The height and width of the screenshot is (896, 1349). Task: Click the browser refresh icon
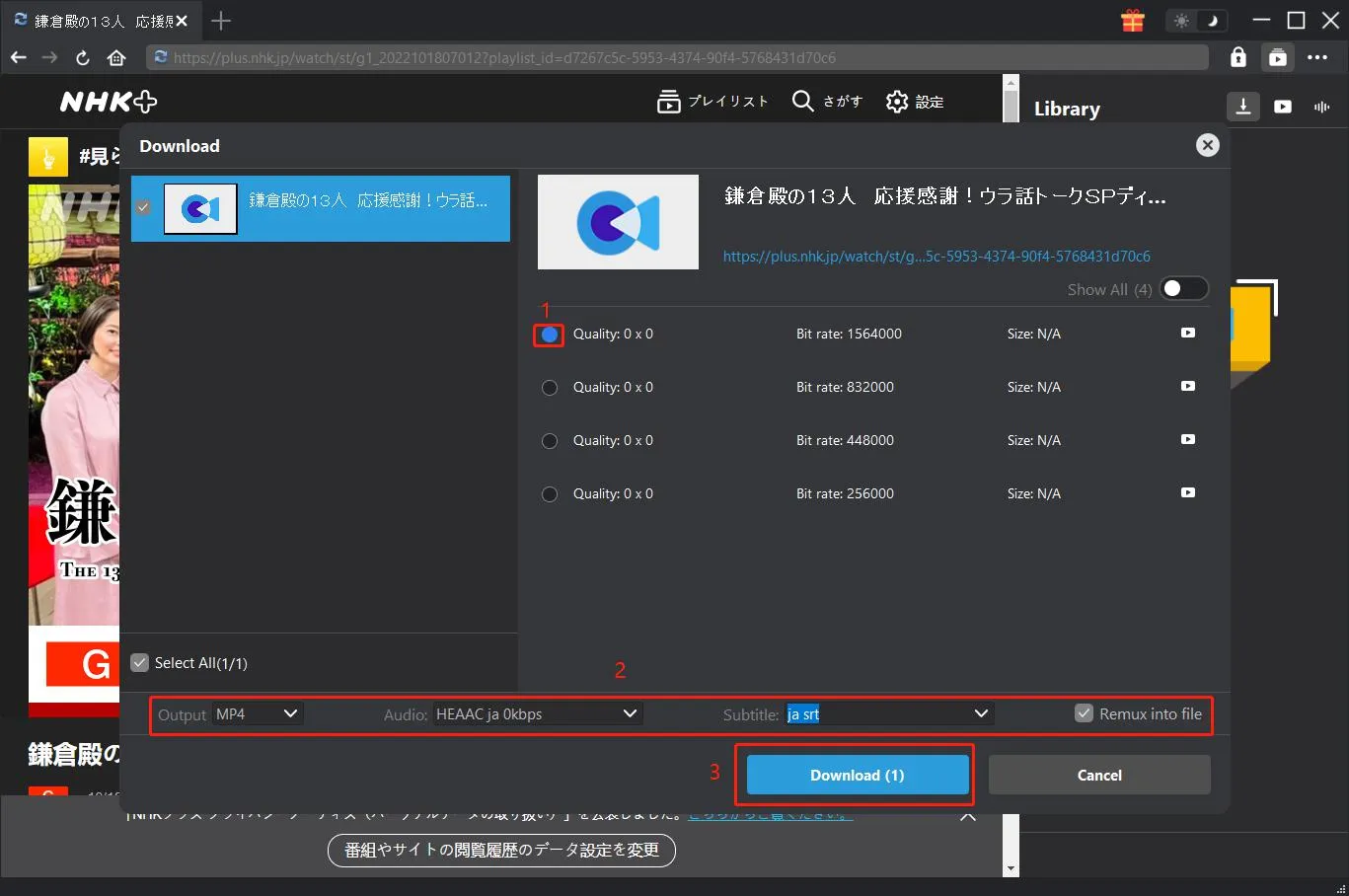pyautogui.click(x=83, y=58)
